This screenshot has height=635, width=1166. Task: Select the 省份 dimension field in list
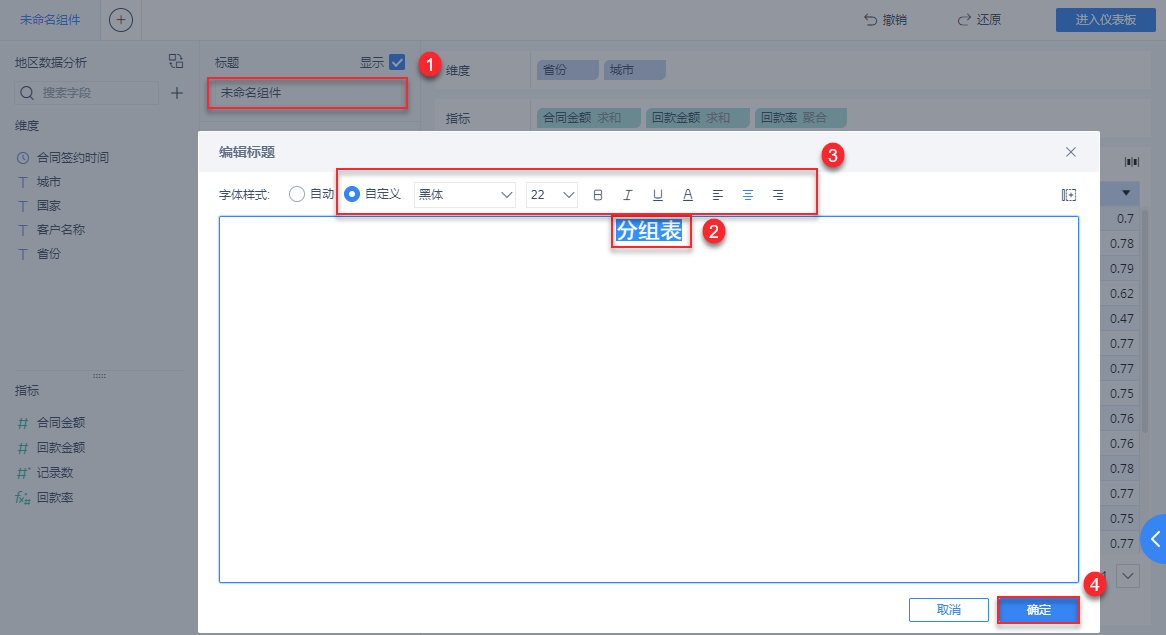coord(49,254)
